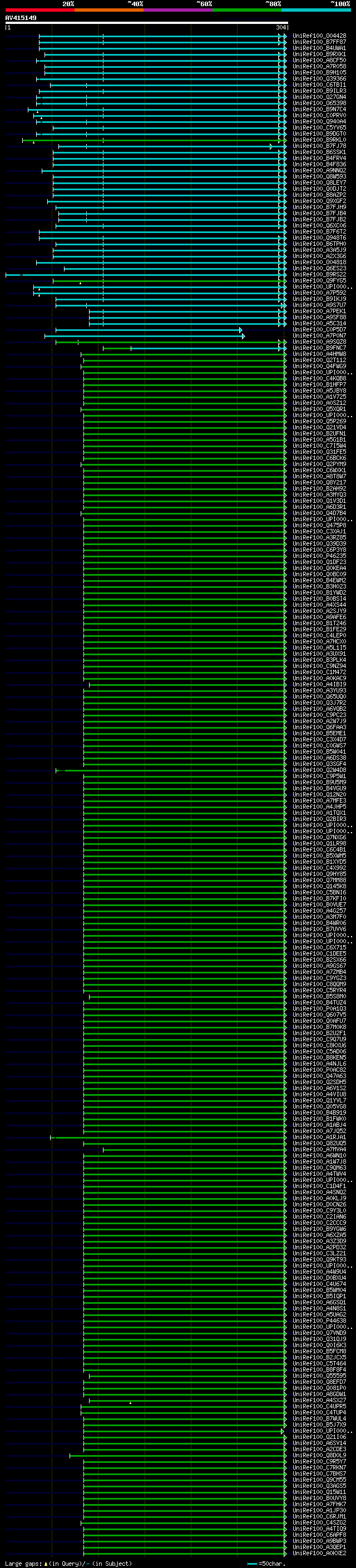Select hit label UniRef100_C7I5W4

click(319, 446)
